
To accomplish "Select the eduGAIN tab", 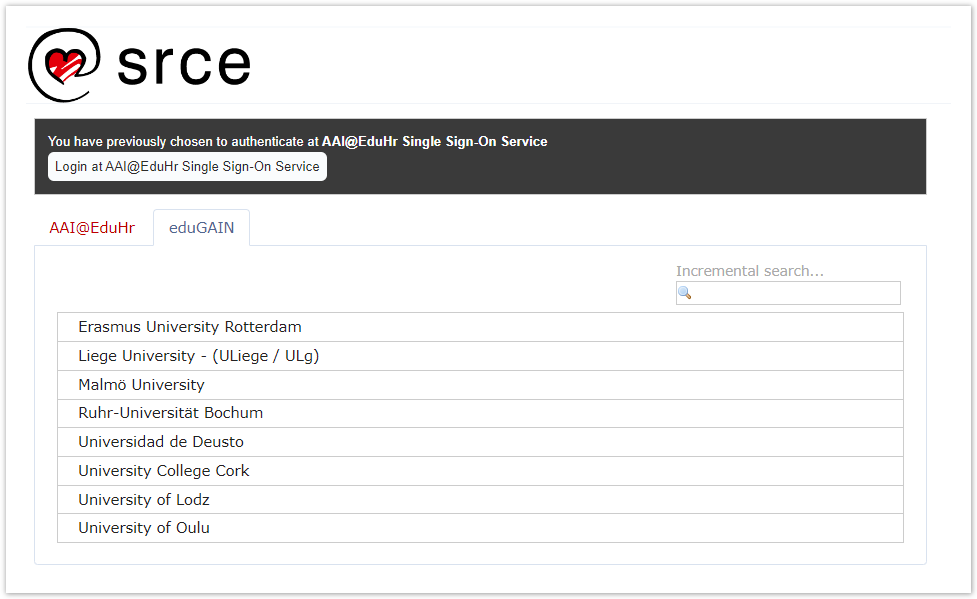I will (201, 228).
